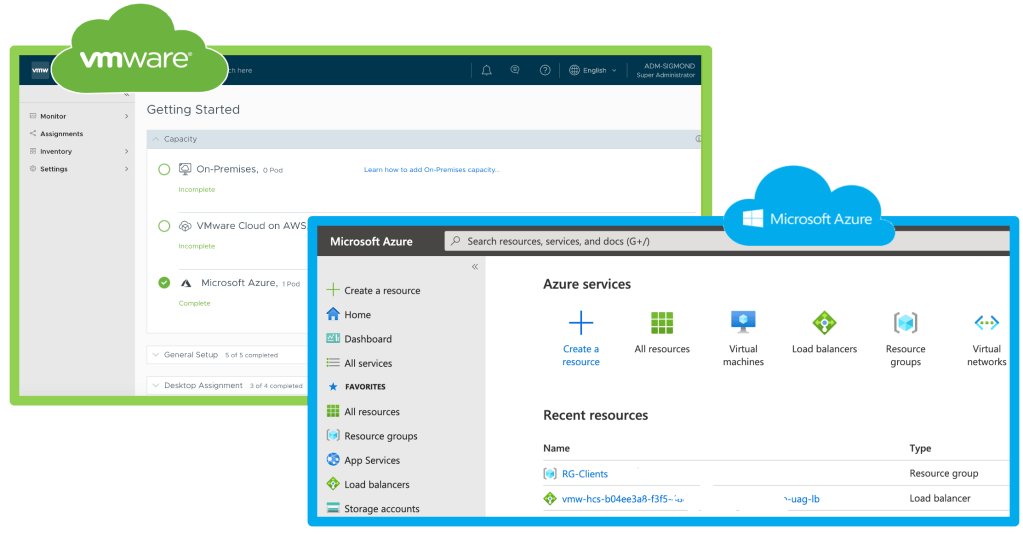The width and height of the screenshot is (1023, 537).
Task: Open the RG-Clients resource link
Action: coord(585,474)
